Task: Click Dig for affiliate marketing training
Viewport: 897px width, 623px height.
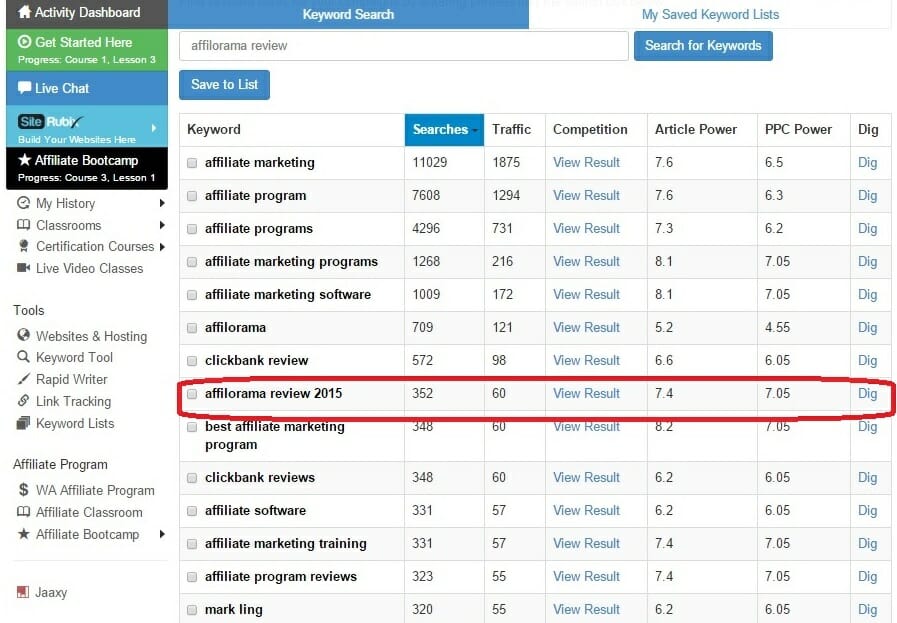Action: click(x=867, y=544)
